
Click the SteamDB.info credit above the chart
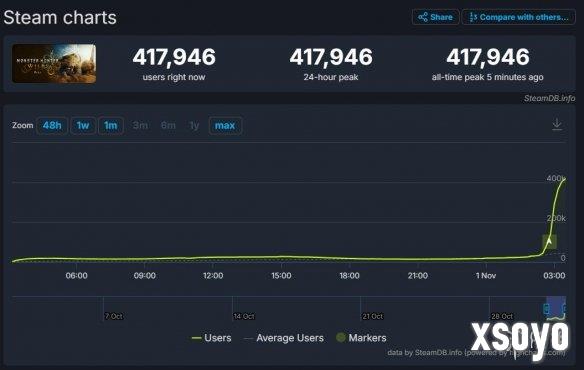549,98
